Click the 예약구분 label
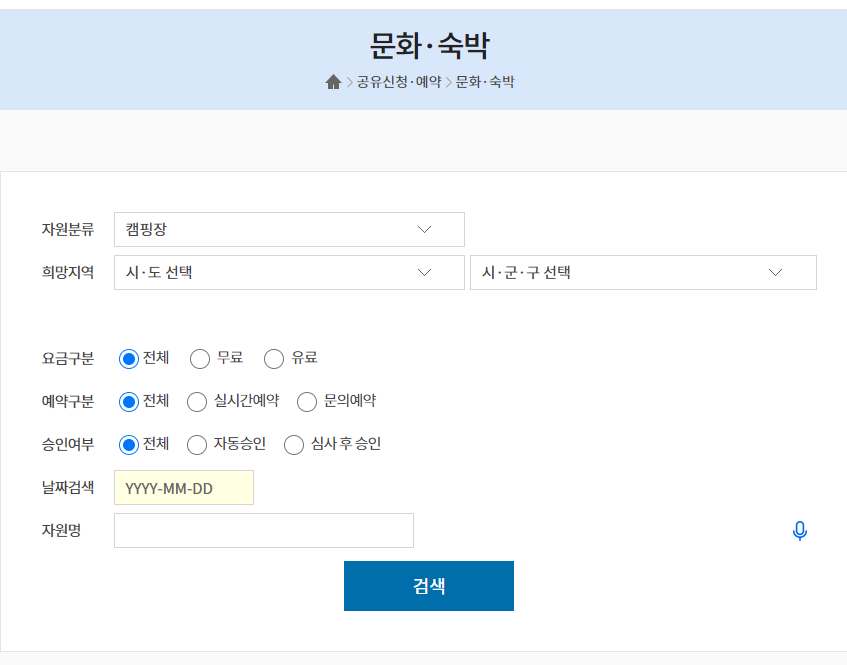847x665 pixels. 68,402
